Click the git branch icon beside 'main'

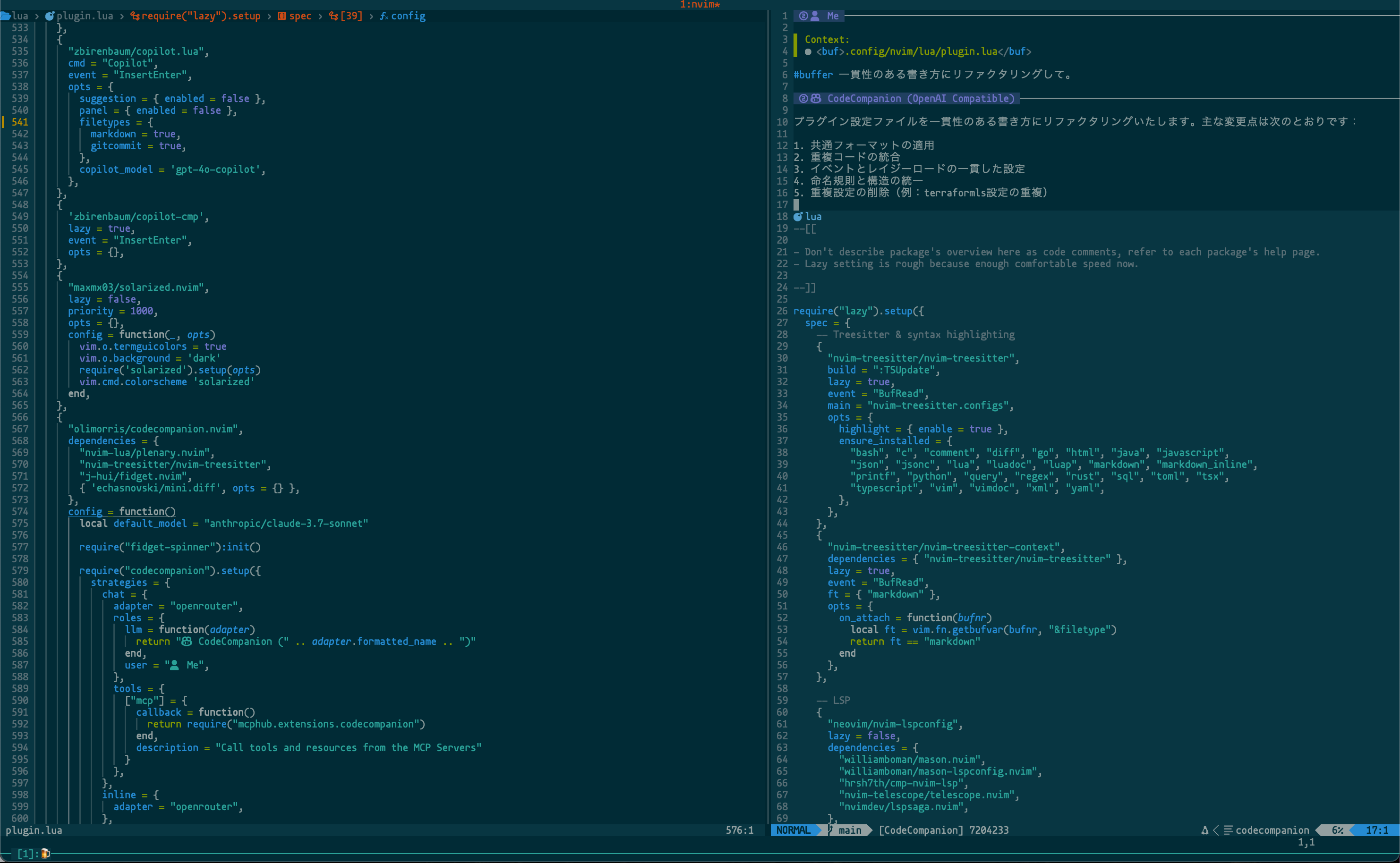click(x=831, y=830)
